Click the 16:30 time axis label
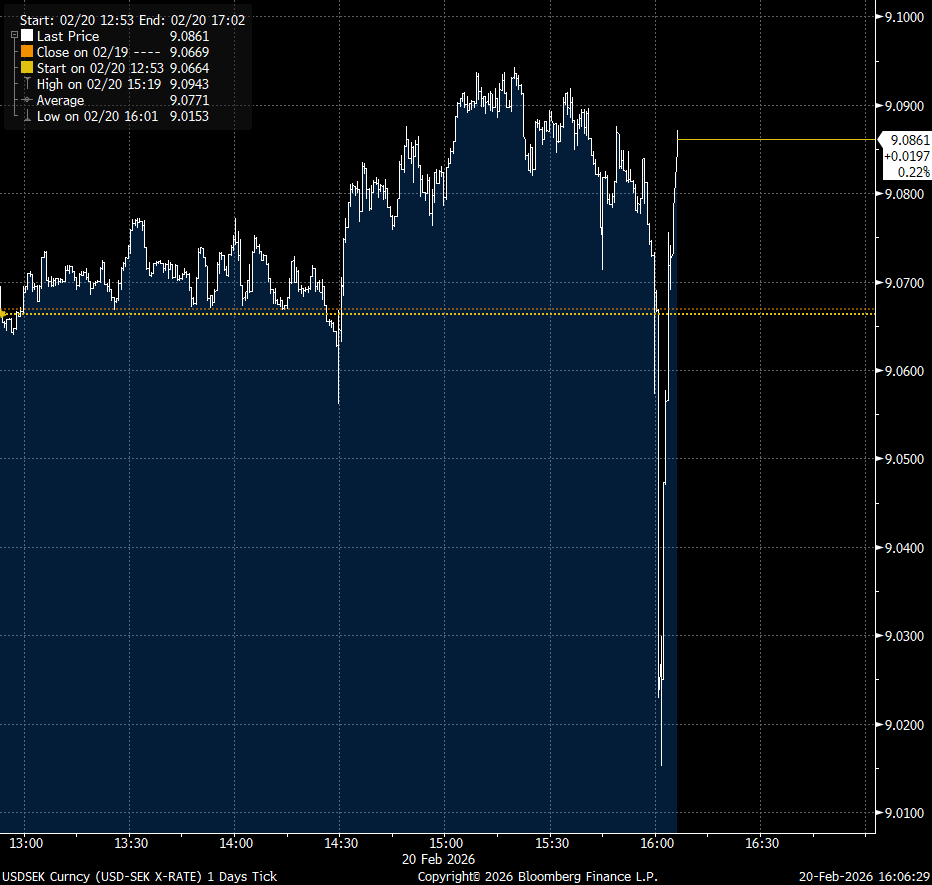 click(x=762, y=843)
